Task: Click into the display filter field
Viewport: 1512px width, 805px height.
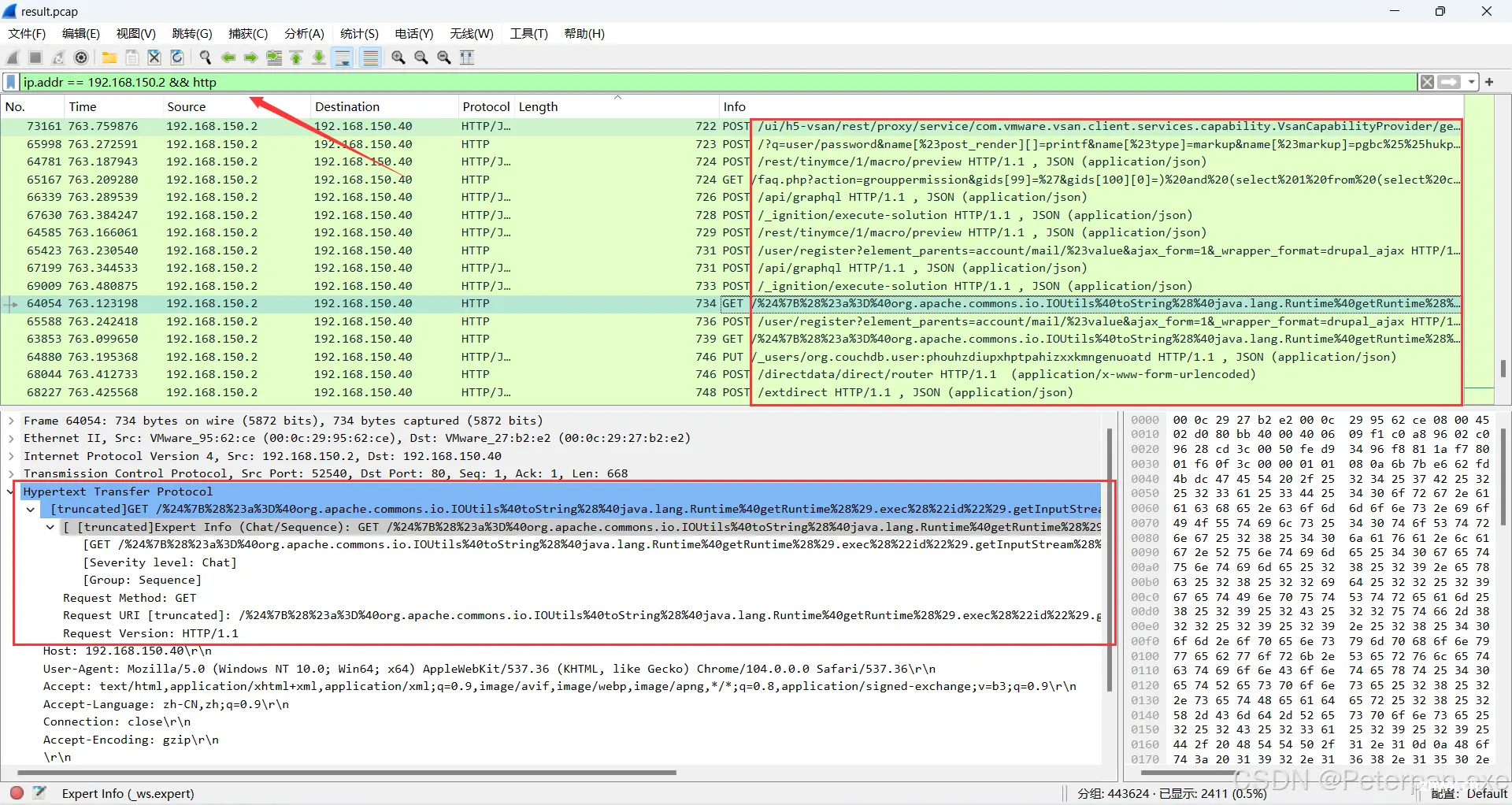Action: point(718,82)
